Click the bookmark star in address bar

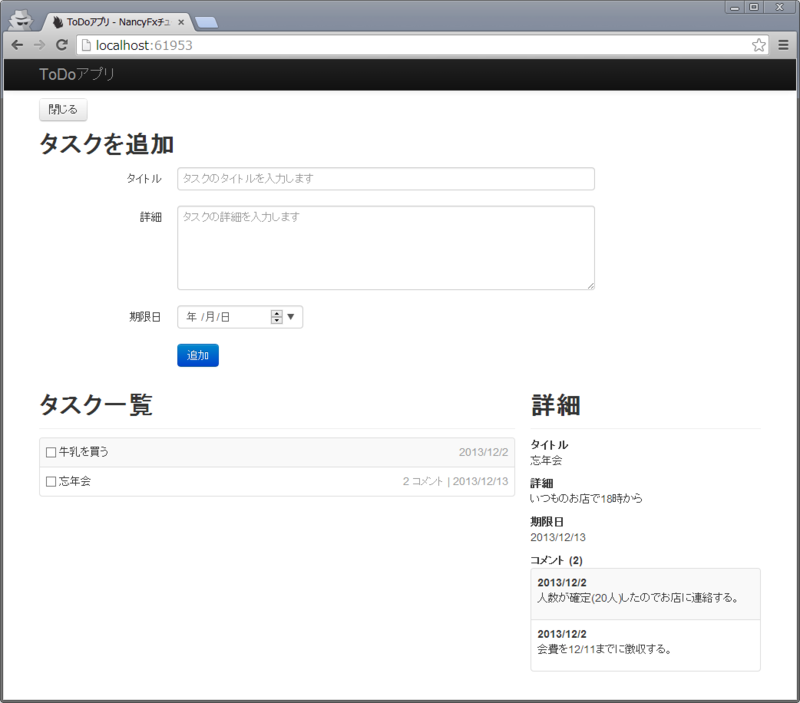(758, 44)
